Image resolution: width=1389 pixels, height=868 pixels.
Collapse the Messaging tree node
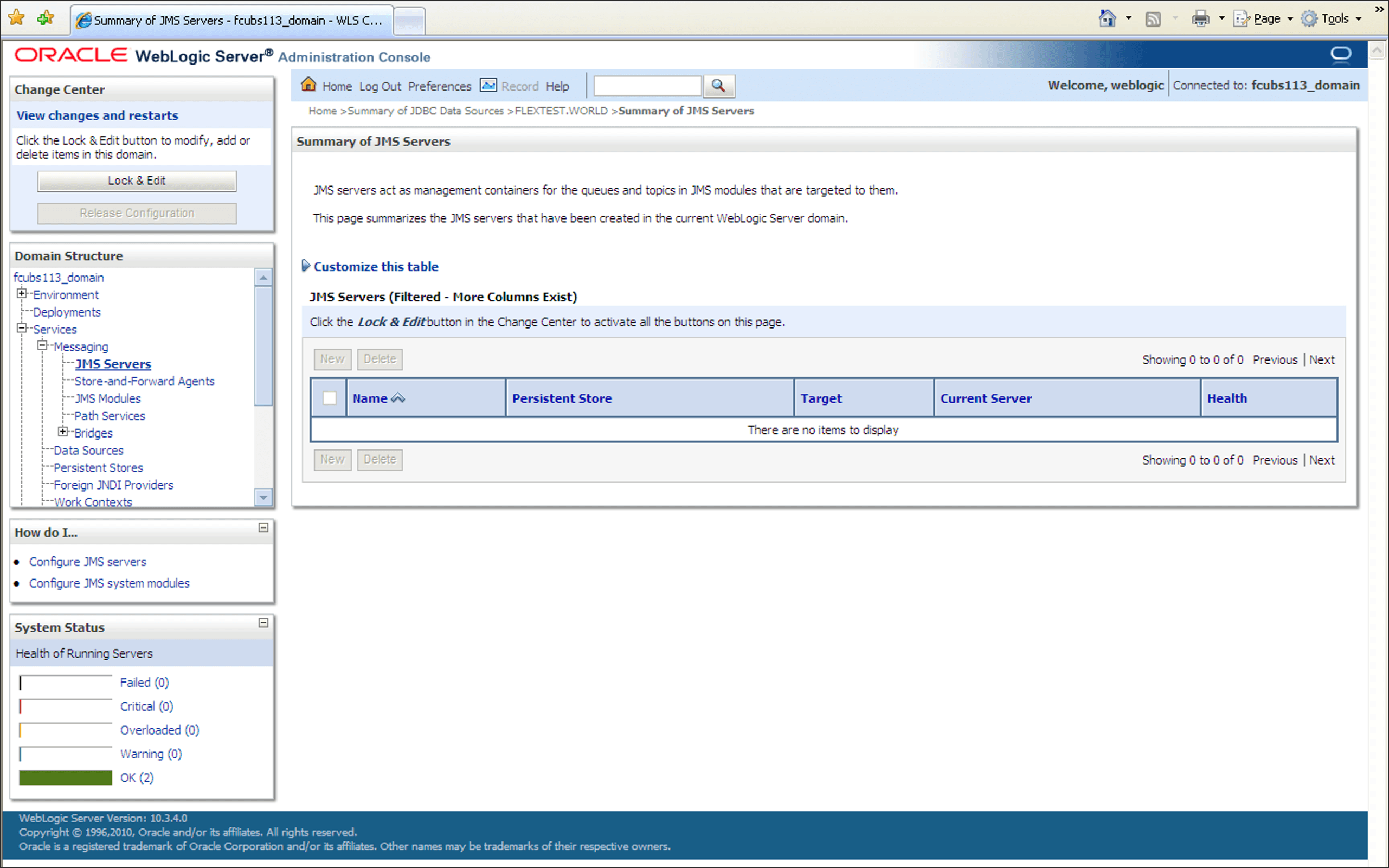coord(42,345)
